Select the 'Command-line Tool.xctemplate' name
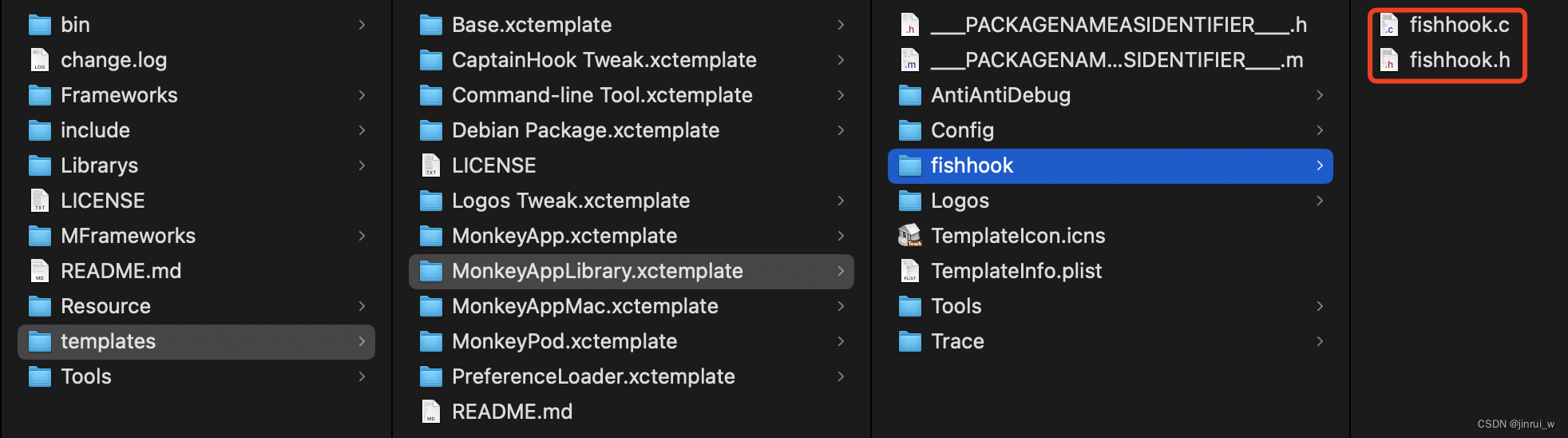The image size is (1568, 438). [x=603, y=95]
